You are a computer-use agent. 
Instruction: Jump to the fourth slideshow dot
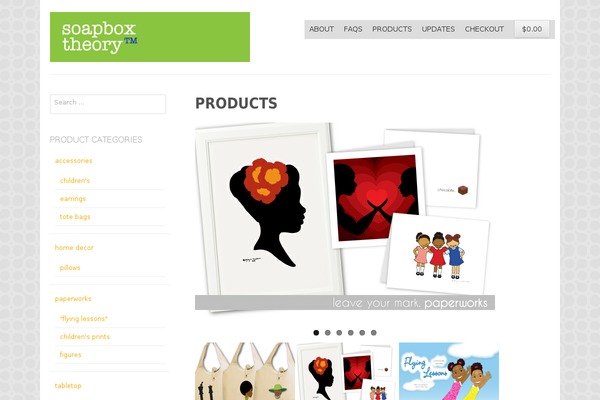(x=351, y=333)
